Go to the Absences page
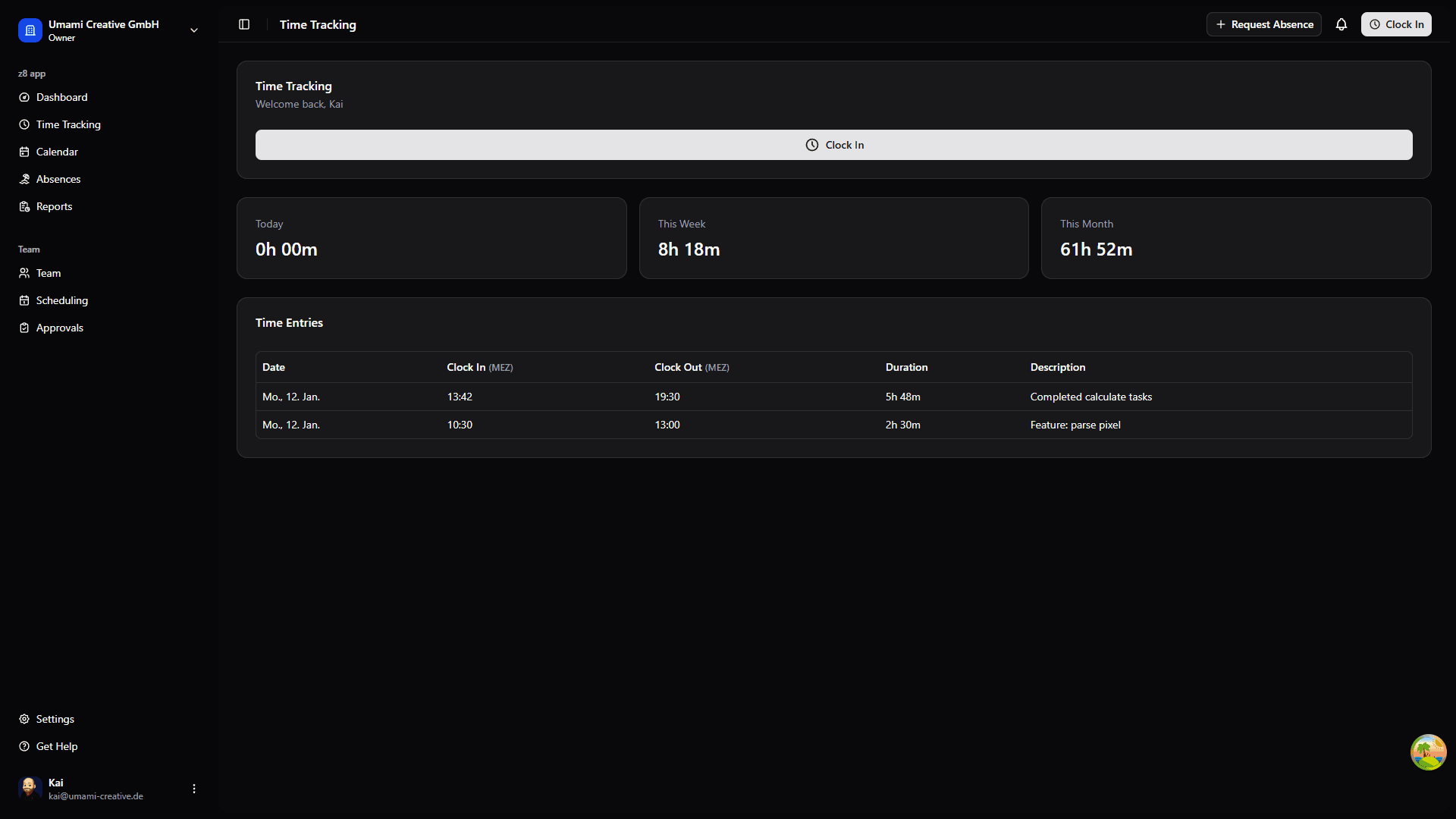 58,179
